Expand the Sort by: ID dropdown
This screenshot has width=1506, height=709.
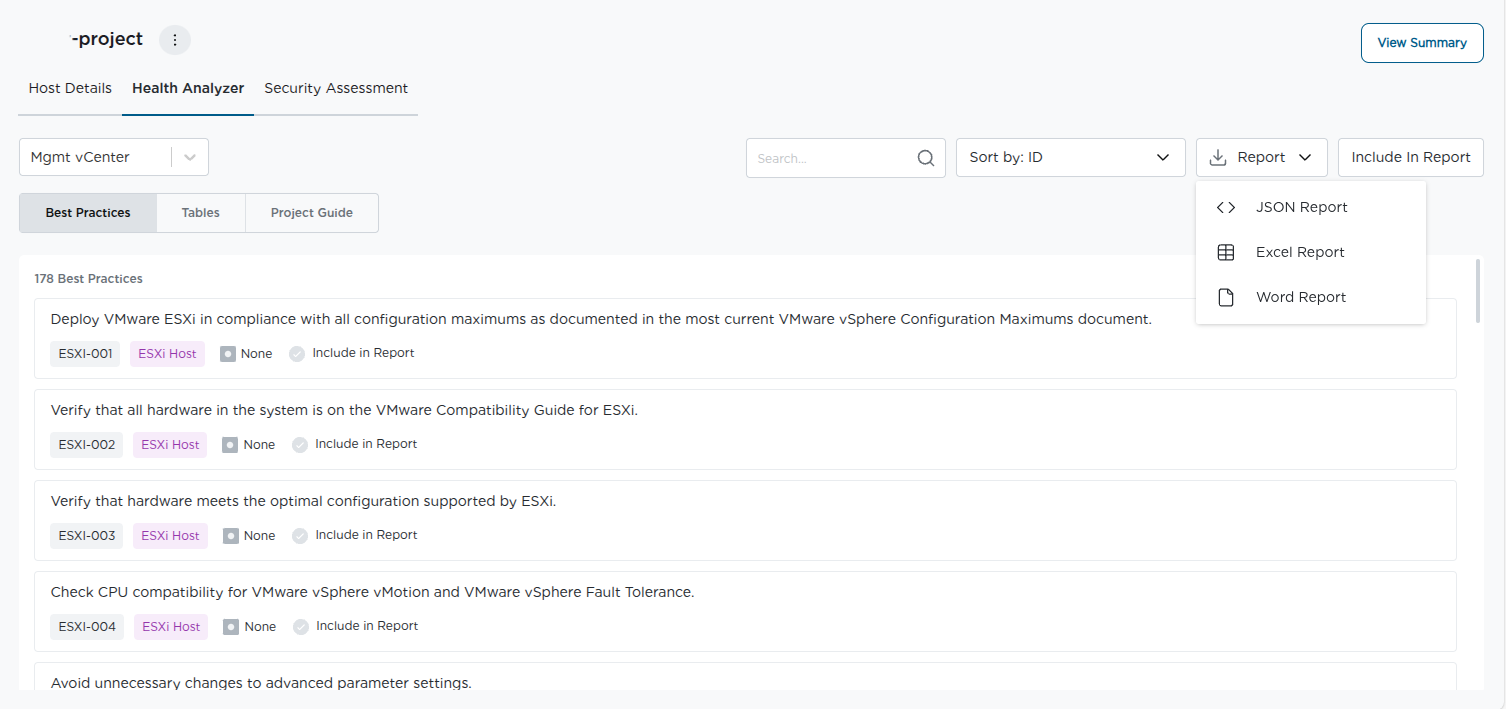1162,157
